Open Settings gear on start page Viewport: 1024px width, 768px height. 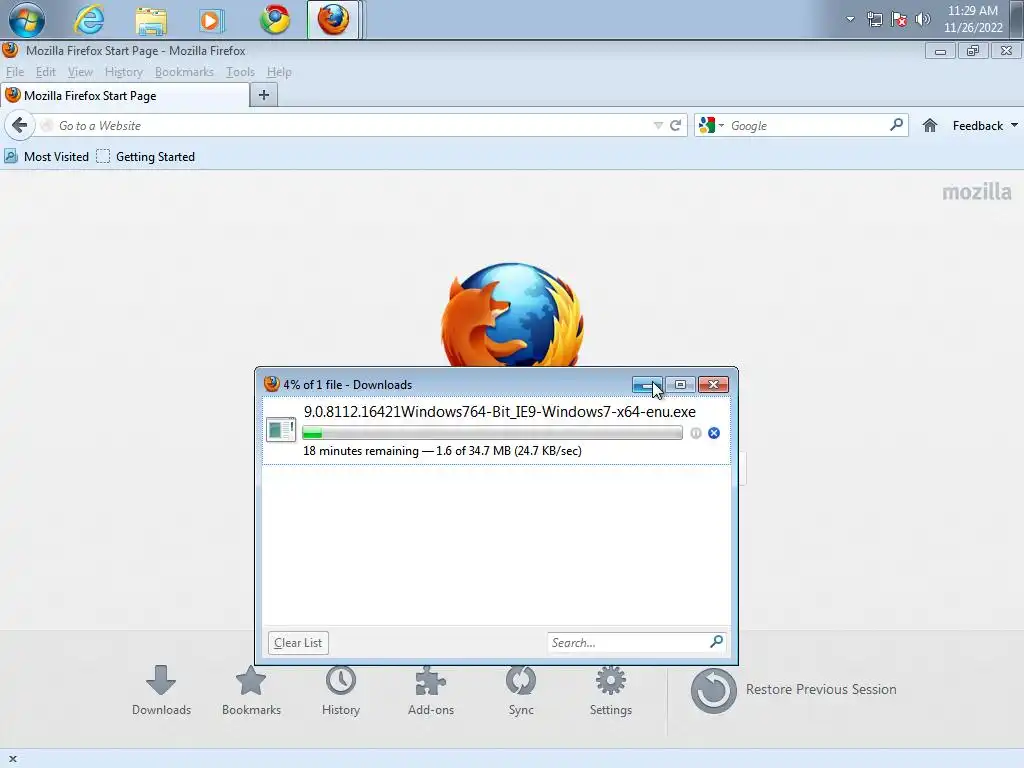(611, 691)
